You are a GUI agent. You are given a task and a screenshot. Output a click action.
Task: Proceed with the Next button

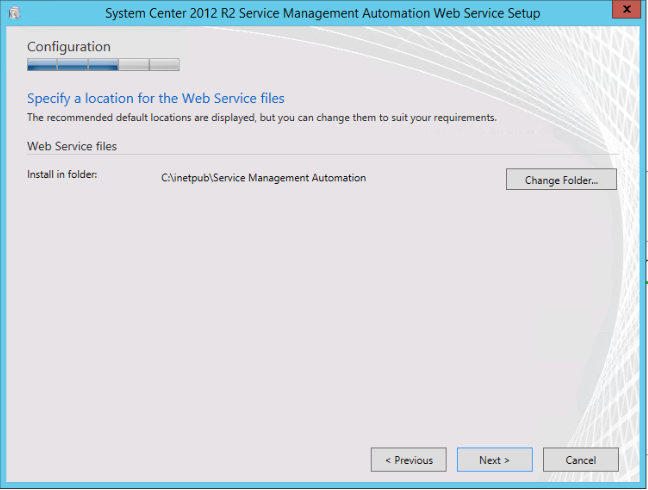(494, 460)
